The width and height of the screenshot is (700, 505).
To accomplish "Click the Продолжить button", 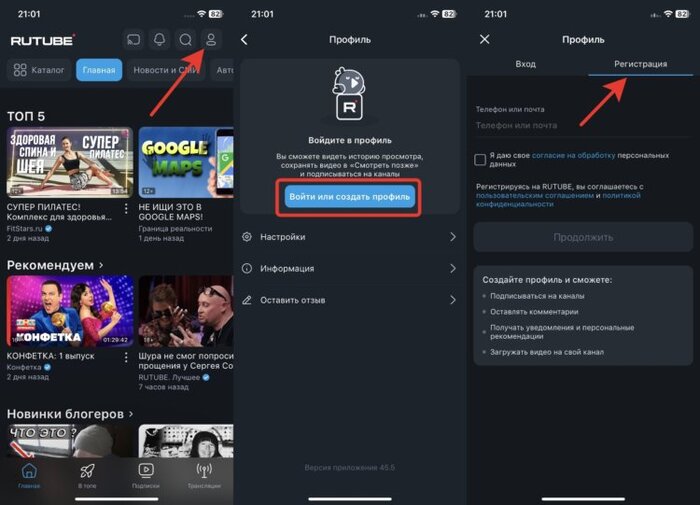I will pyautogui.click(x=583, y=237).
